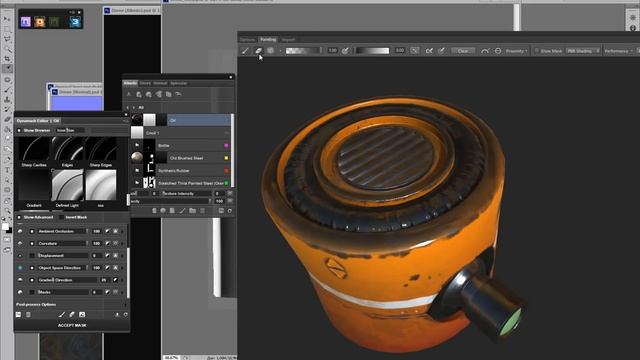This screenshot has height=360, width=640.
Task: Open the Proximity dropdown
Action: (x=516, y=51)
